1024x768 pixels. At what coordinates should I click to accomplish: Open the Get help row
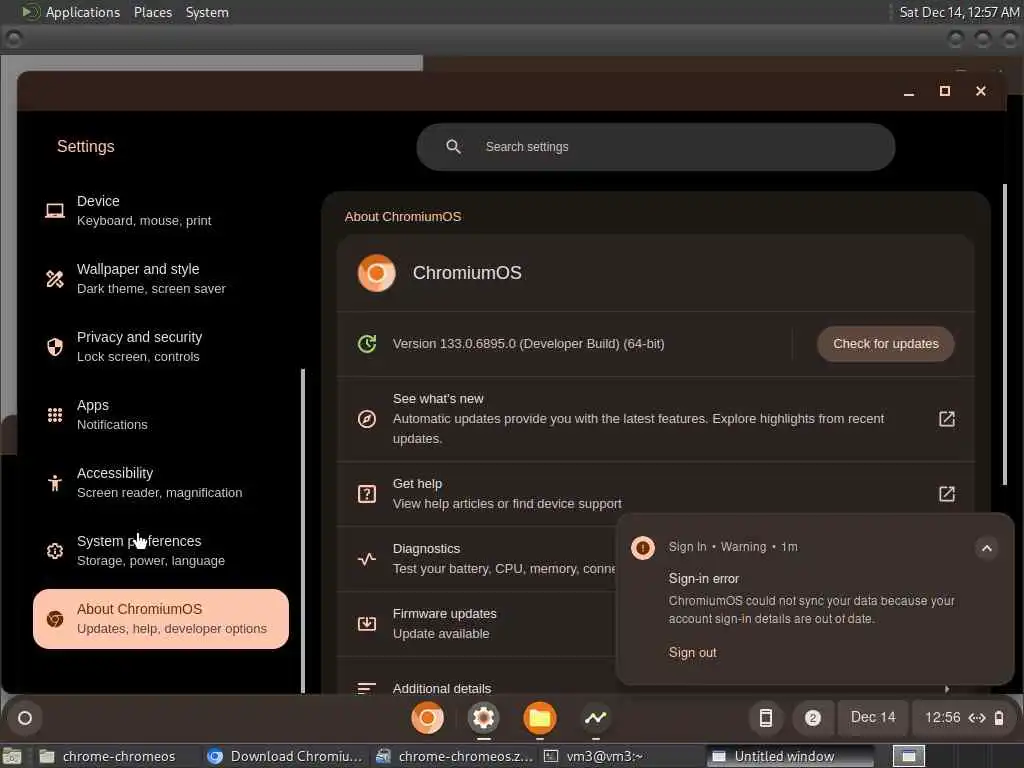656,494
